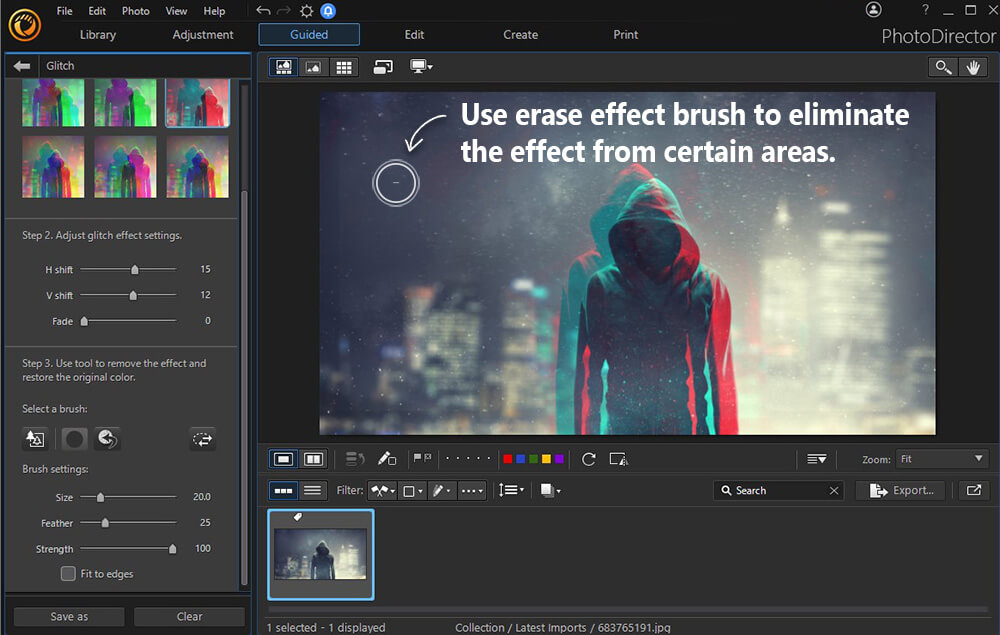Open the compare view icon in toolbar
Viewport: 1000px width, 635px height.
(383, 67)
